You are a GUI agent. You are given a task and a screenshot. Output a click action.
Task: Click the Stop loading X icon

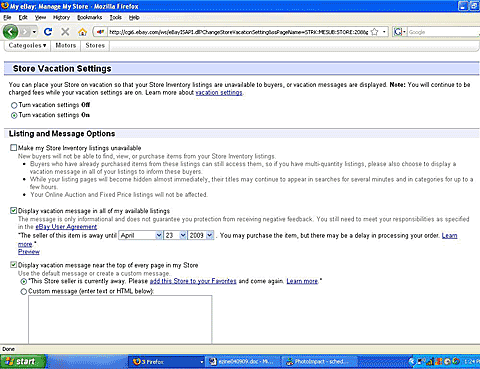tap(65, 32)
